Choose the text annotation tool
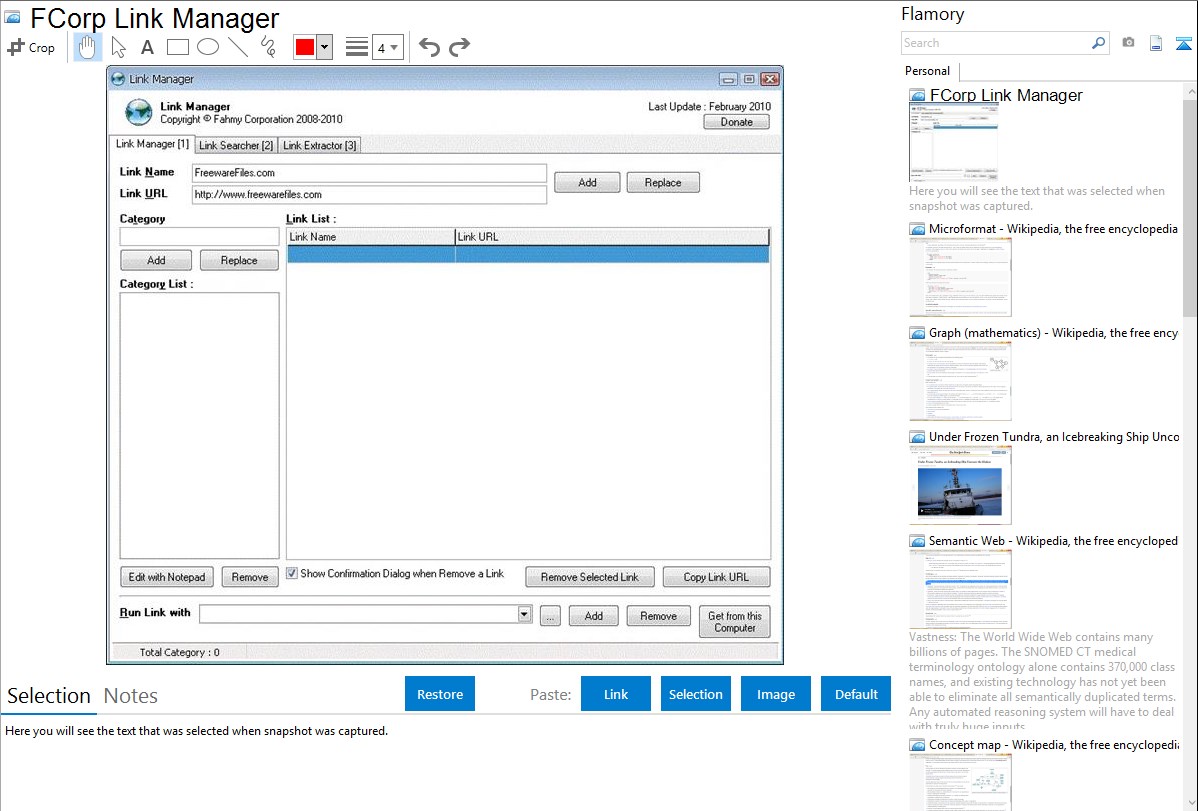1198x811 pixels. coord(147,47)
